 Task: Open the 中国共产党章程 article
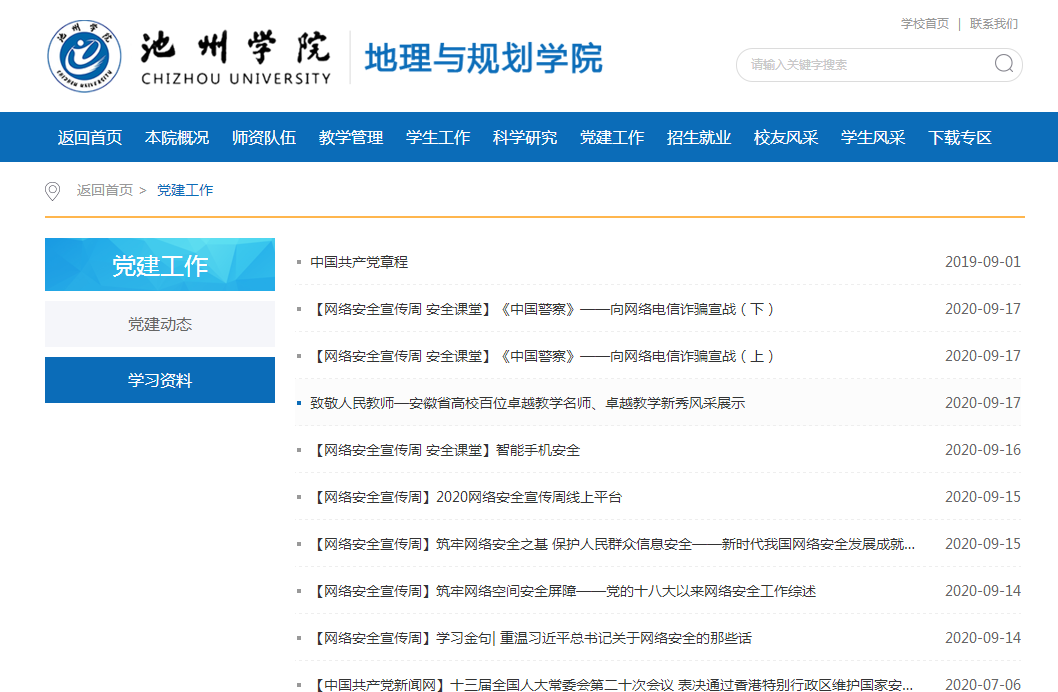359,262
